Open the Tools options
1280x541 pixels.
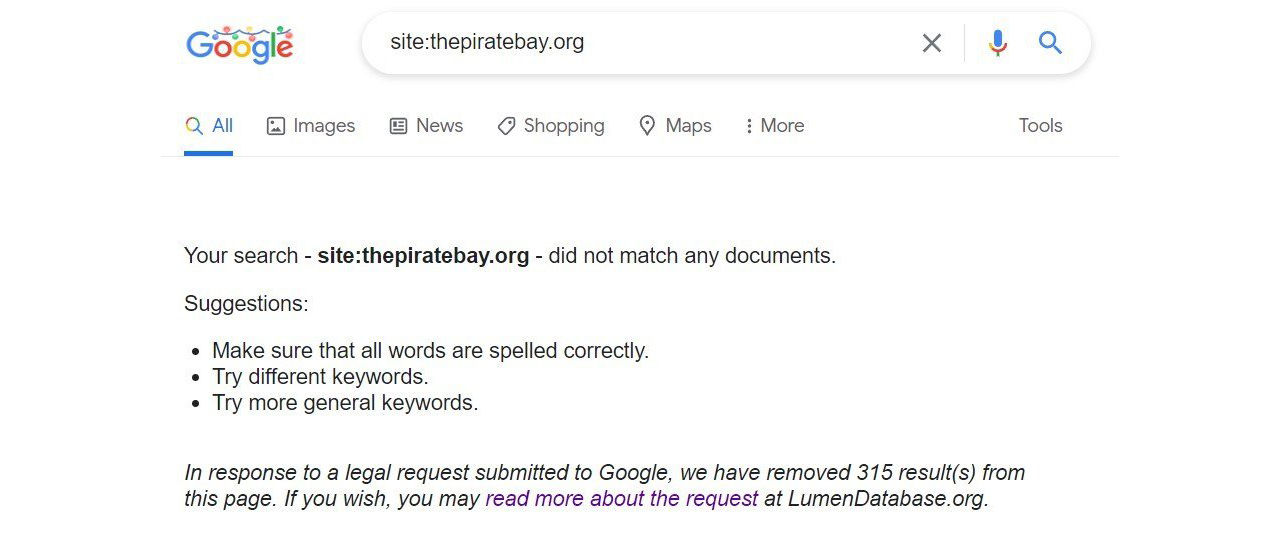tap(1040, 126)
